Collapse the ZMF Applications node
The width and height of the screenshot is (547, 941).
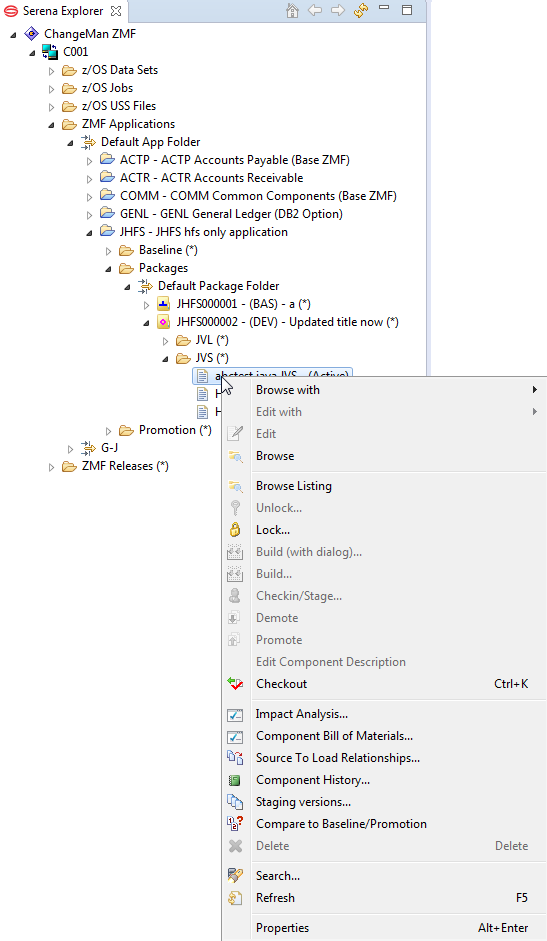(52, 125)
